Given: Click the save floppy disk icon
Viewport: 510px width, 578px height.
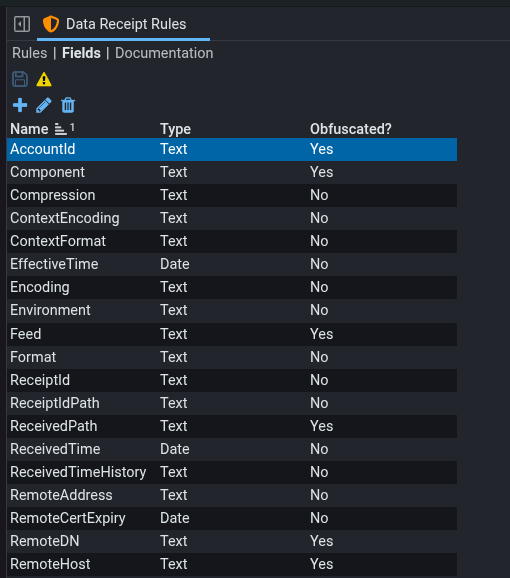Looking at the screenshot, I should (20, 79).
